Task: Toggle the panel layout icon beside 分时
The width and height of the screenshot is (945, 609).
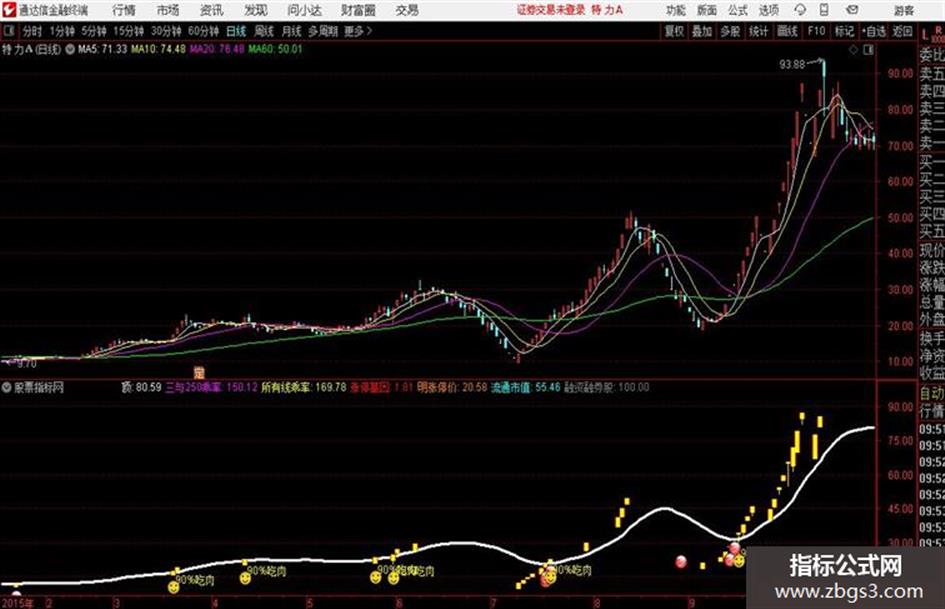Action: point(8,30)
